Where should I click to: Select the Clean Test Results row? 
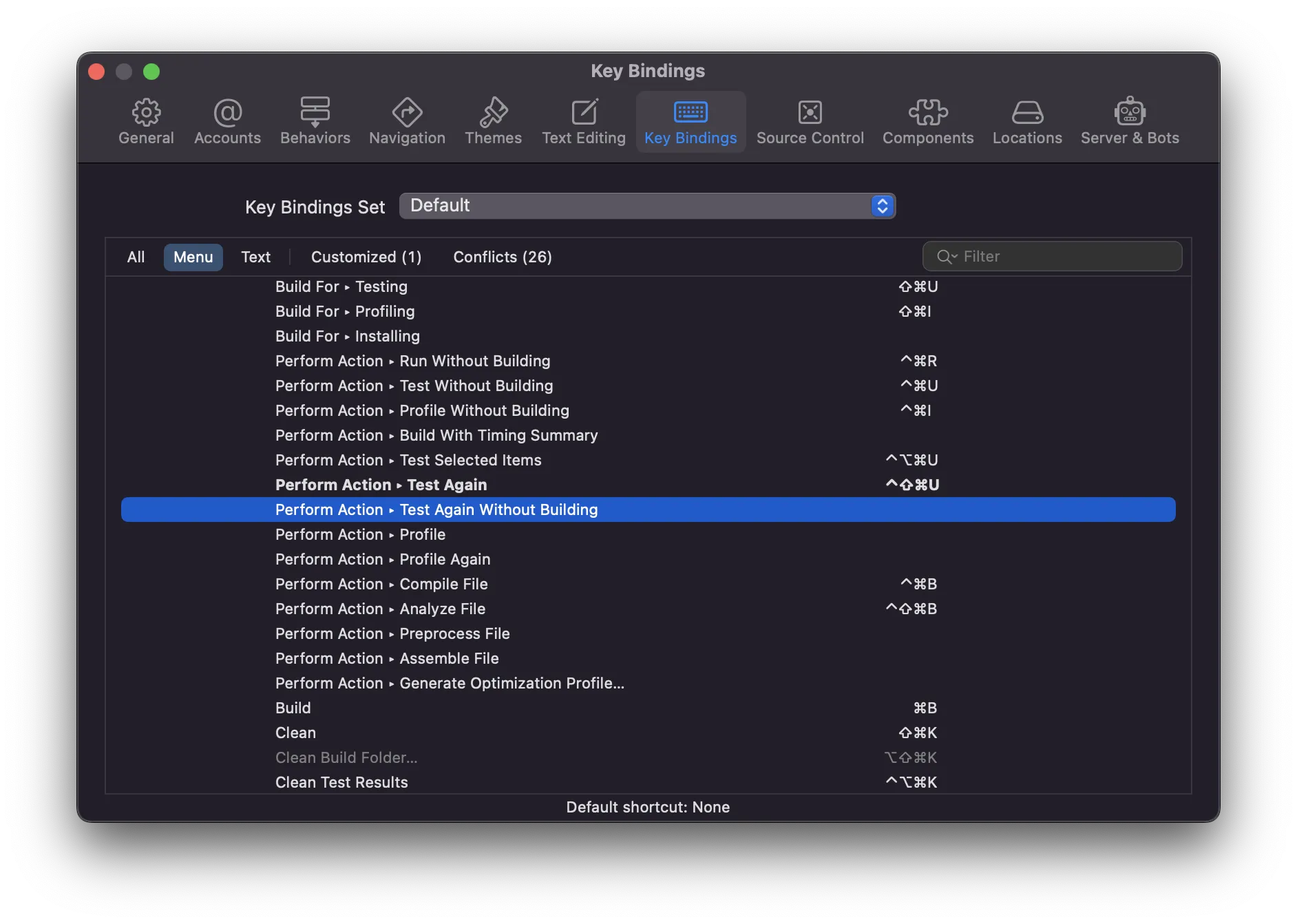tap(648, 782)
